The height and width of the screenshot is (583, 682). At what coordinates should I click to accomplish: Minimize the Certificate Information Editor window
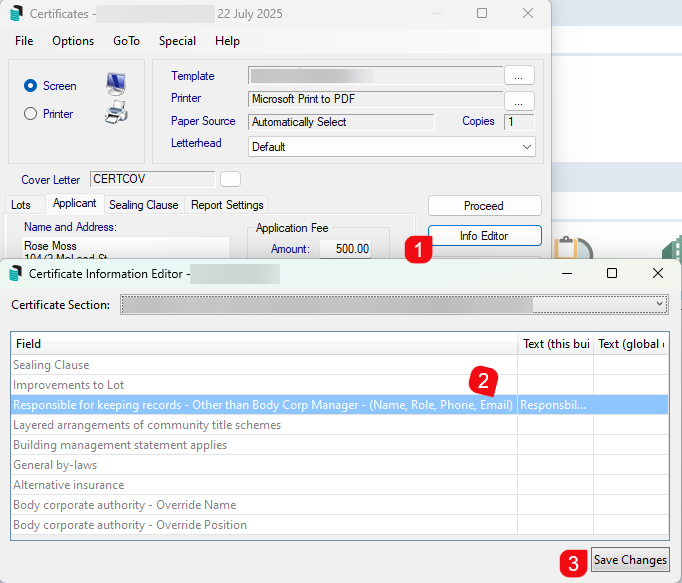click(x=567, y=273)
